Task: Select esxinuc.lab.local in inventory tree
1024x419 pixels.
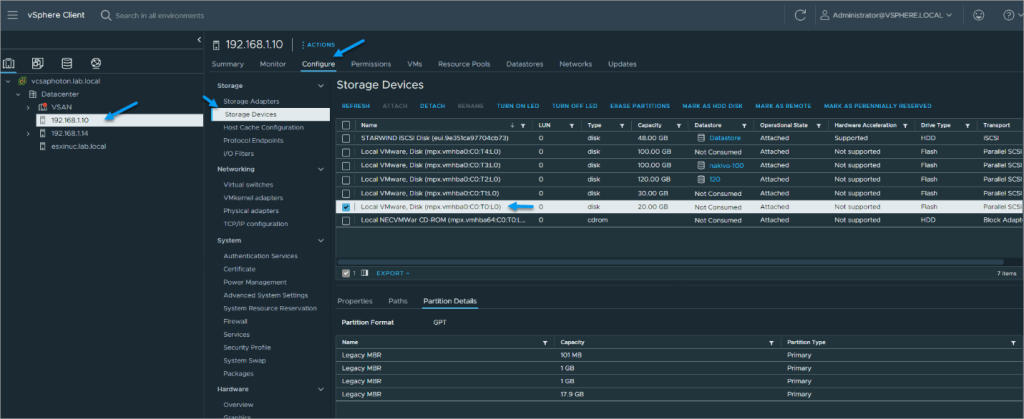Action: point(78,146)
